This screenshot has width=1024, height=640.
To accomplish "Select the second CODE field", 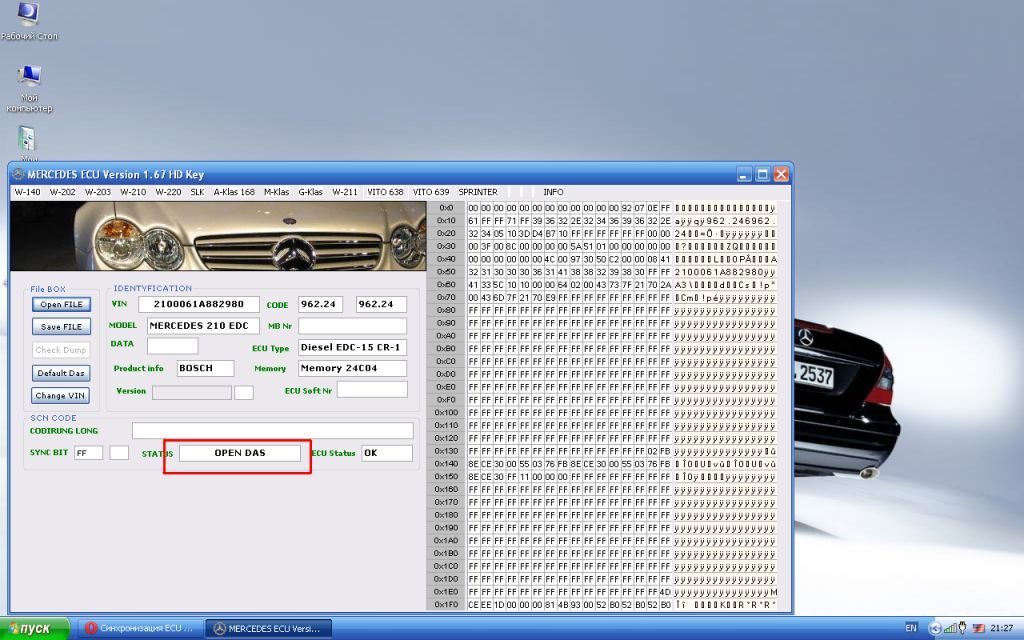I will (381, 304).
